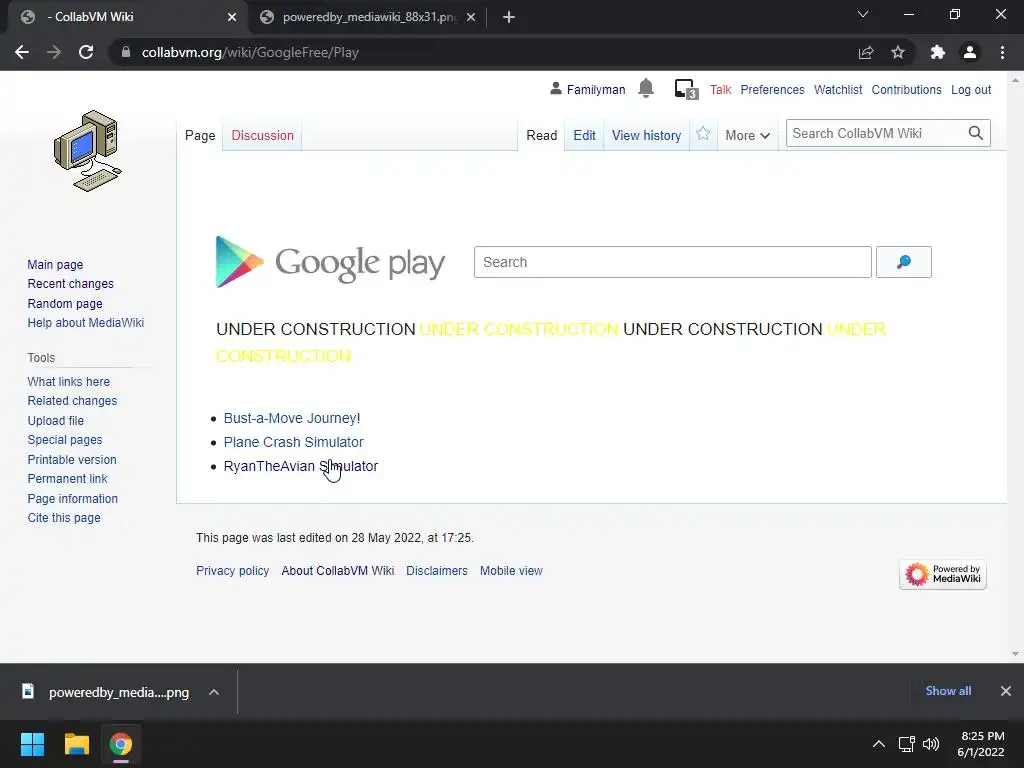Open the Chrome extensions puzzle menu
The image size is (1024, 768).
tap(938, 52)
